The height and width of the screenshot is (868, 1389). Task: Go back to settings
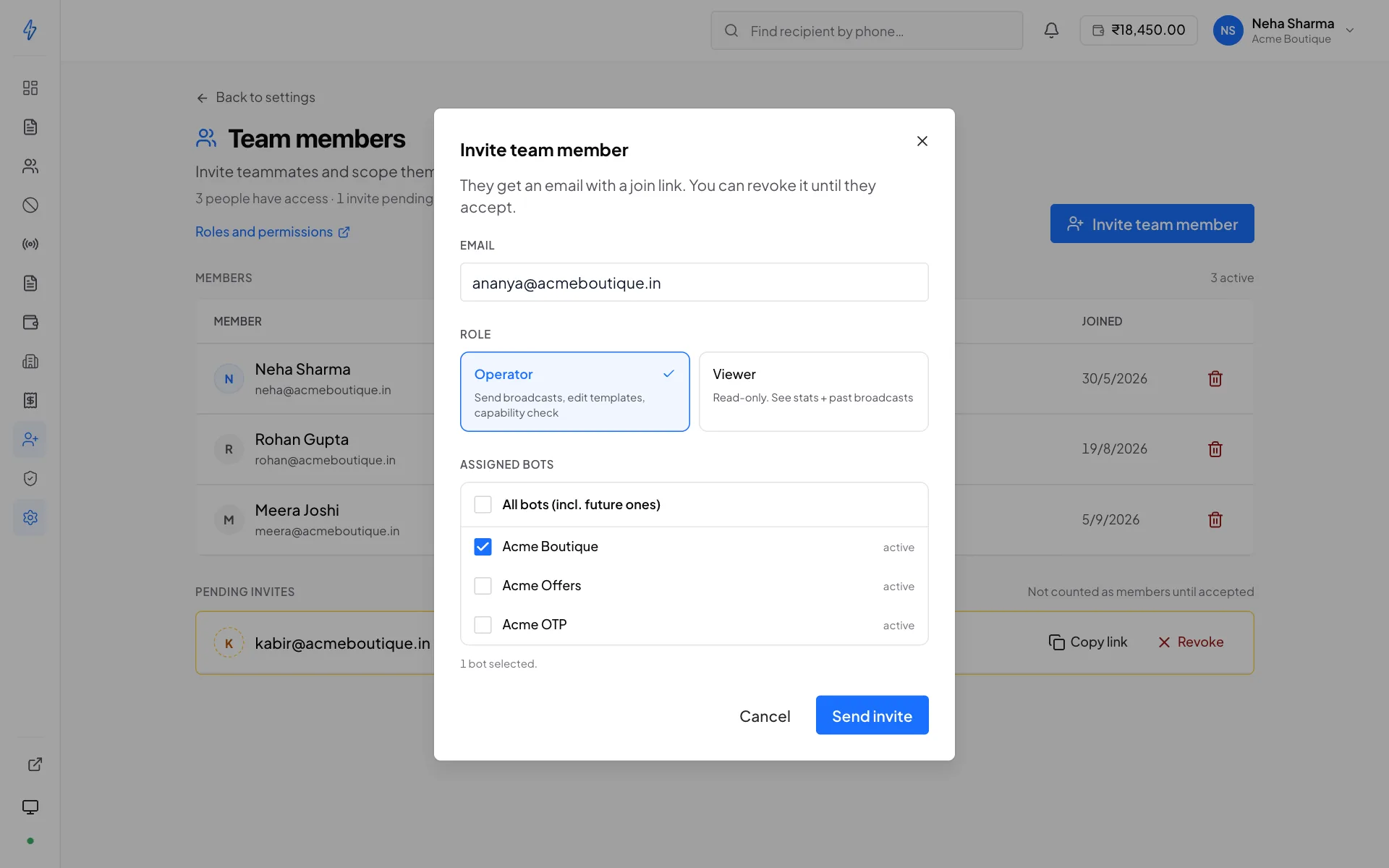coord(255,98)
